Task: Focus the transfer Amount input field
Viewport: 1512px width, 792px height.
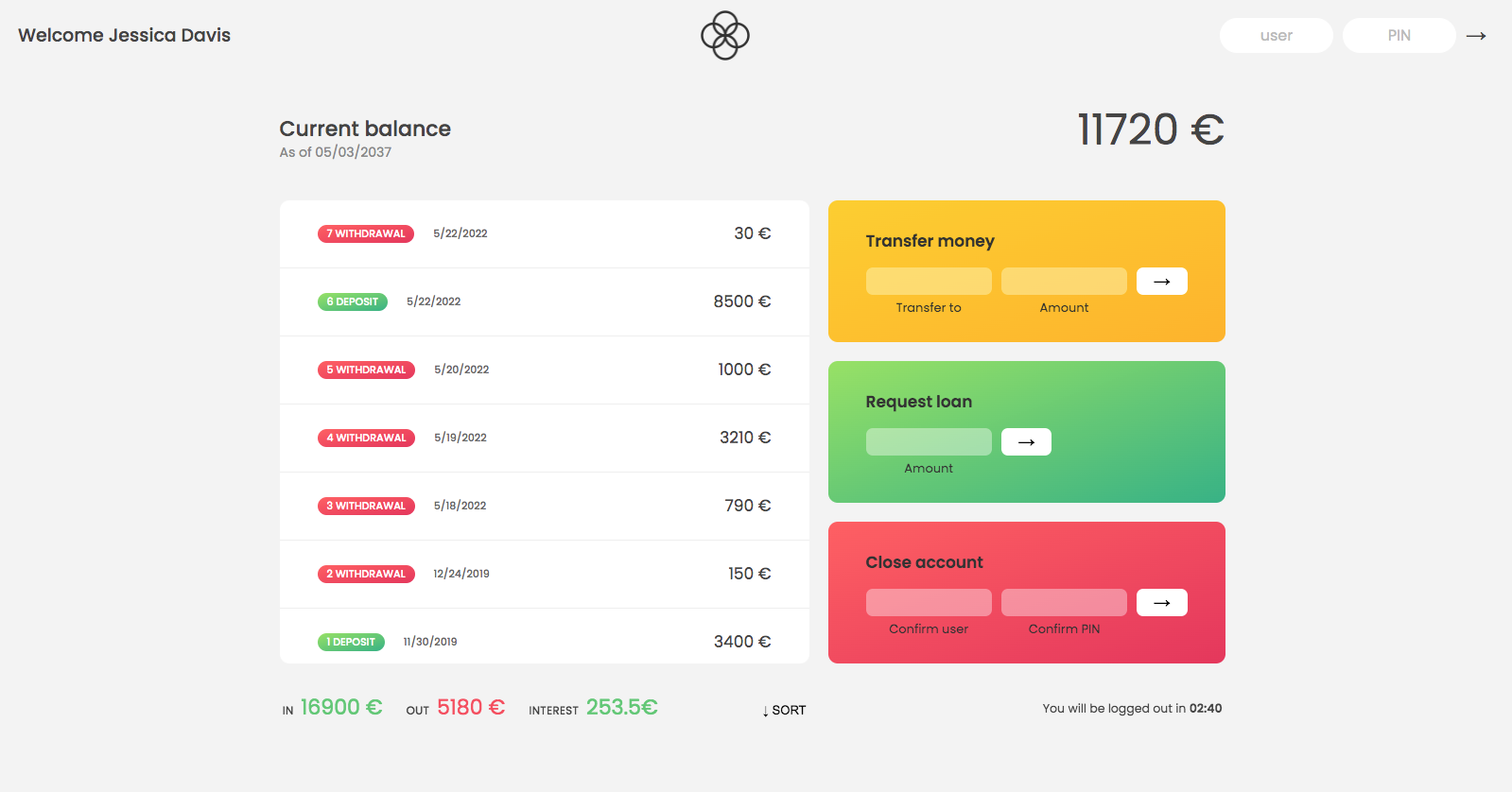Action: [x=1064, y=282]
